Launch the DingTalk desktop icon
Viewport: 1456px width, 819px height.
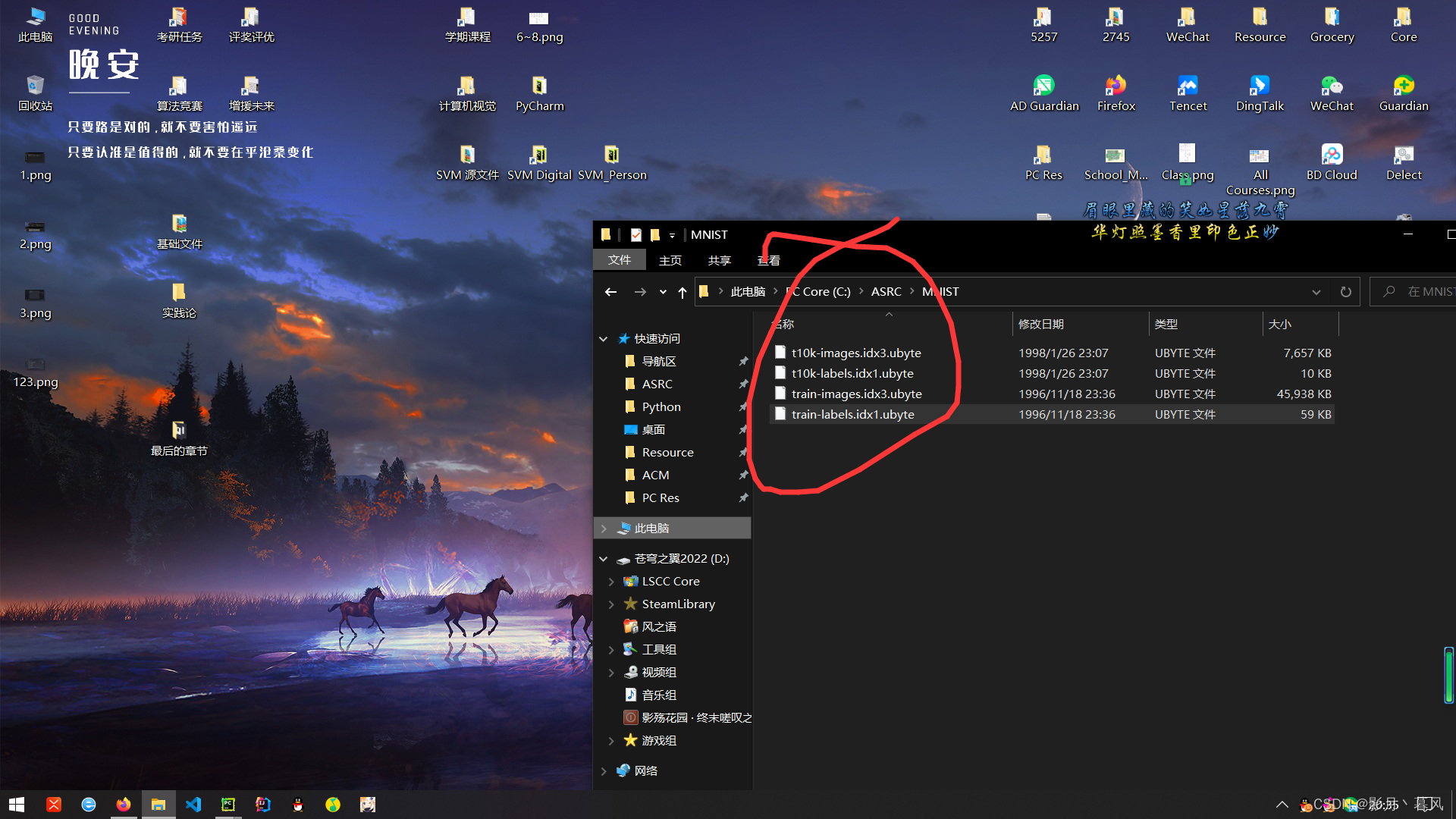coord(1260,93)
